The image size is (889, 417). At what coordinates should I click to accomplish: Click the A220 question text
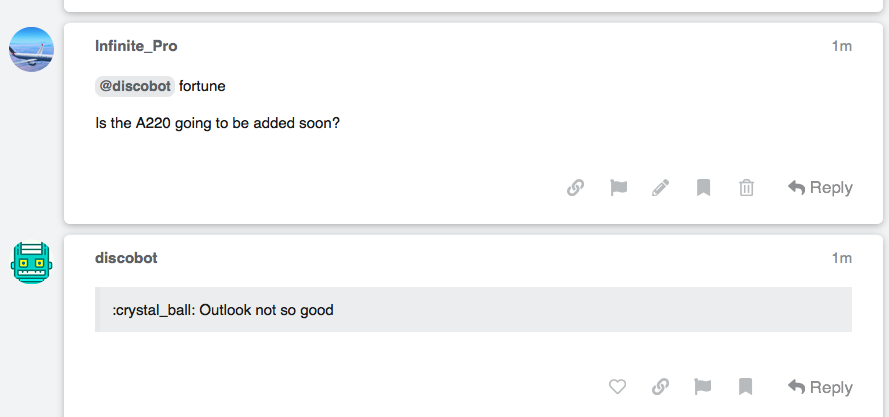(217, 125)
